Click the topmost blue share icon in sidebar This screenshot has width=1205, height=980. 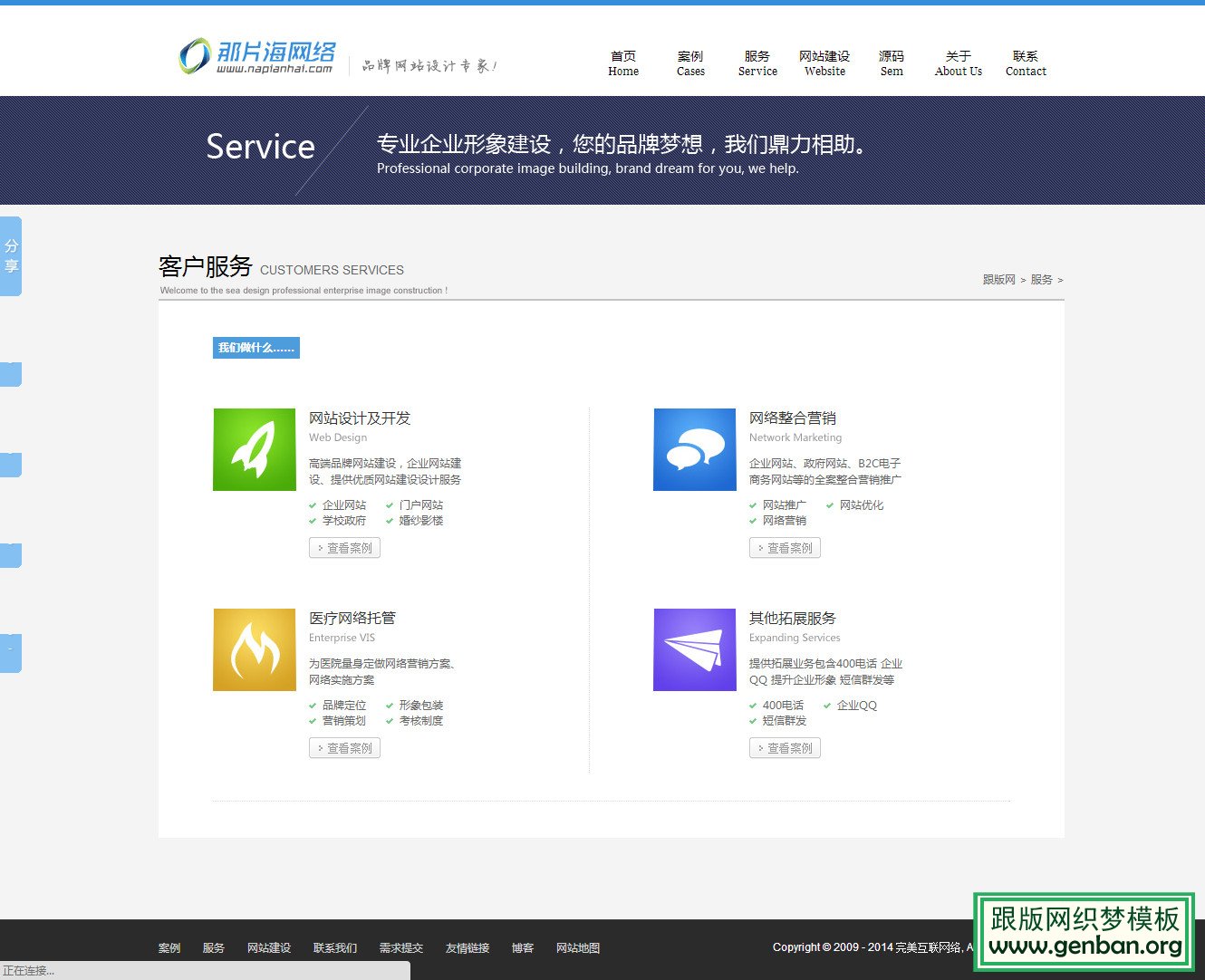(x=9, y=374)
